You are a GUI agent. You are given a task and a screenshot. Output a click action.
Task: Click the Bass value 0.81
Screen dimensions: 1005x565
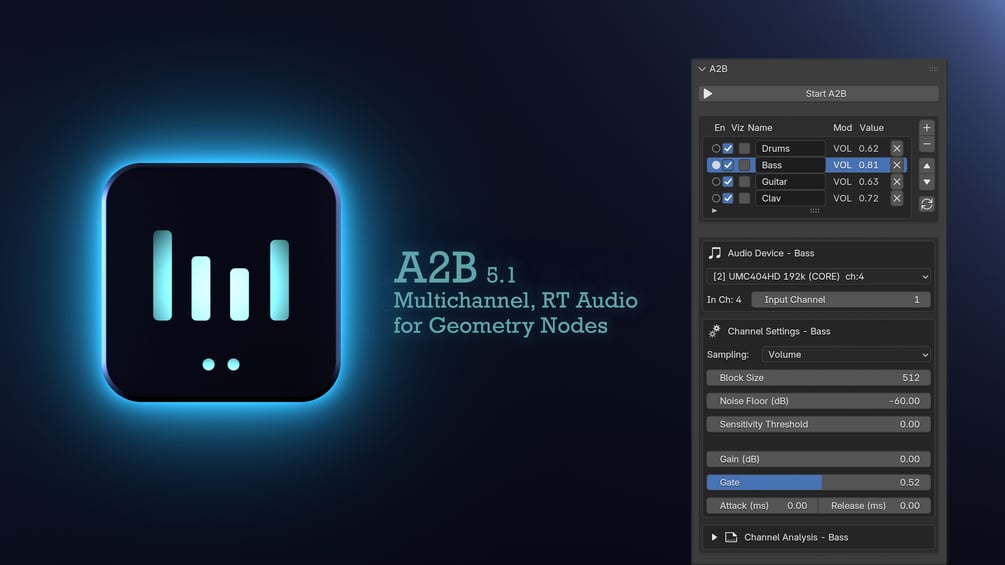pos(868,165)
